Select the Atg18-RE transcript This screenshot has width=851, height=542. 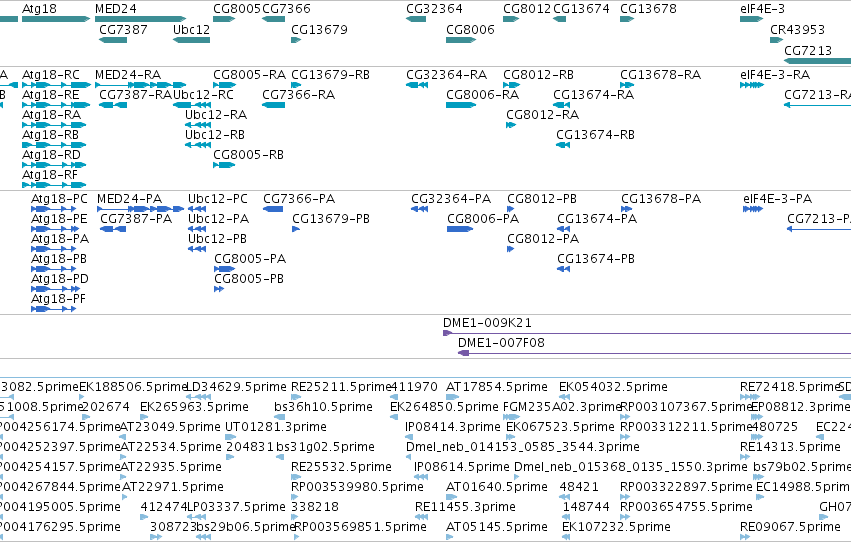(56, 105)
